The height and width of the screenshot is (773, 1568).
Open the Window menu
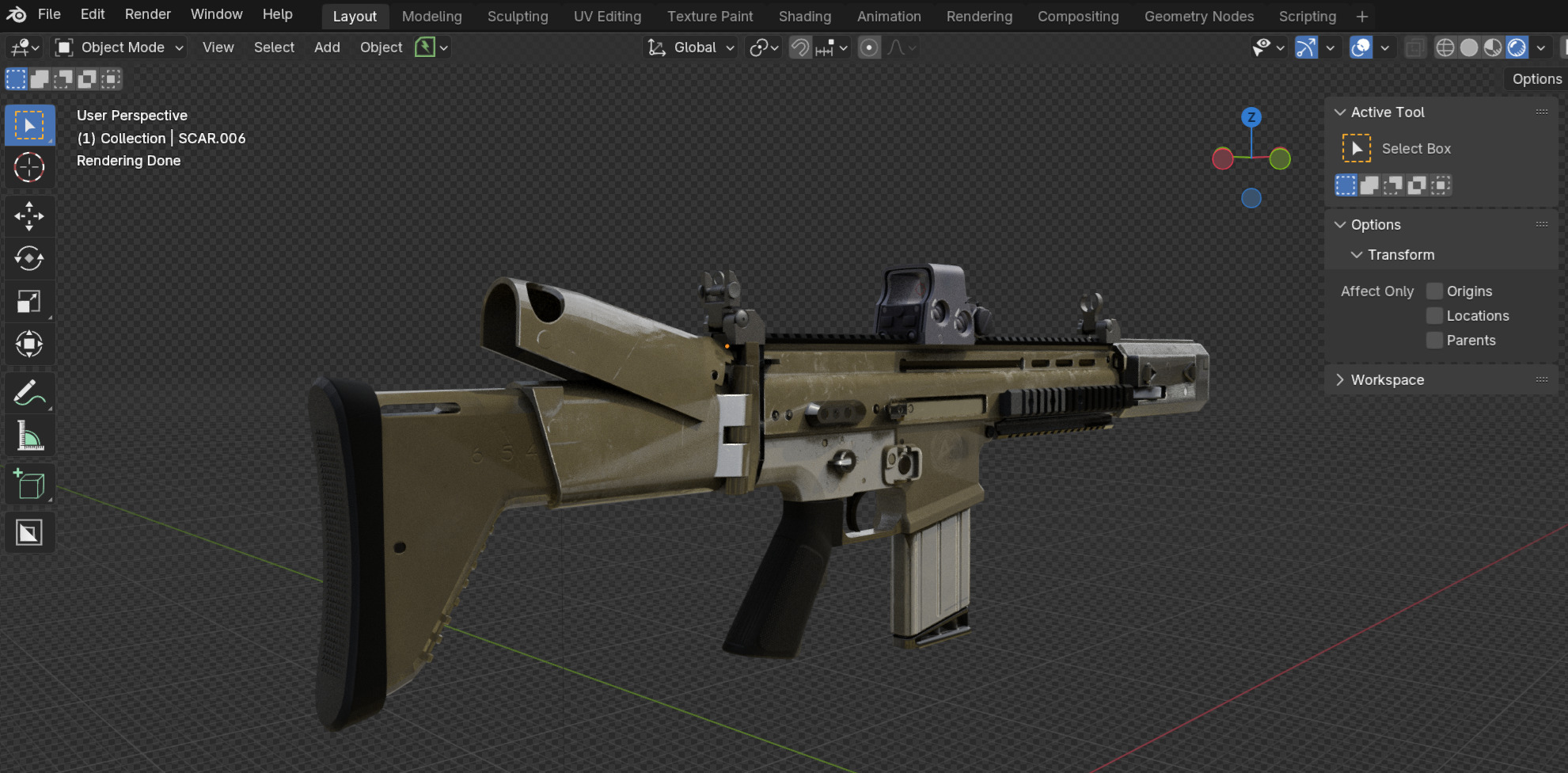tap(217, 14)
